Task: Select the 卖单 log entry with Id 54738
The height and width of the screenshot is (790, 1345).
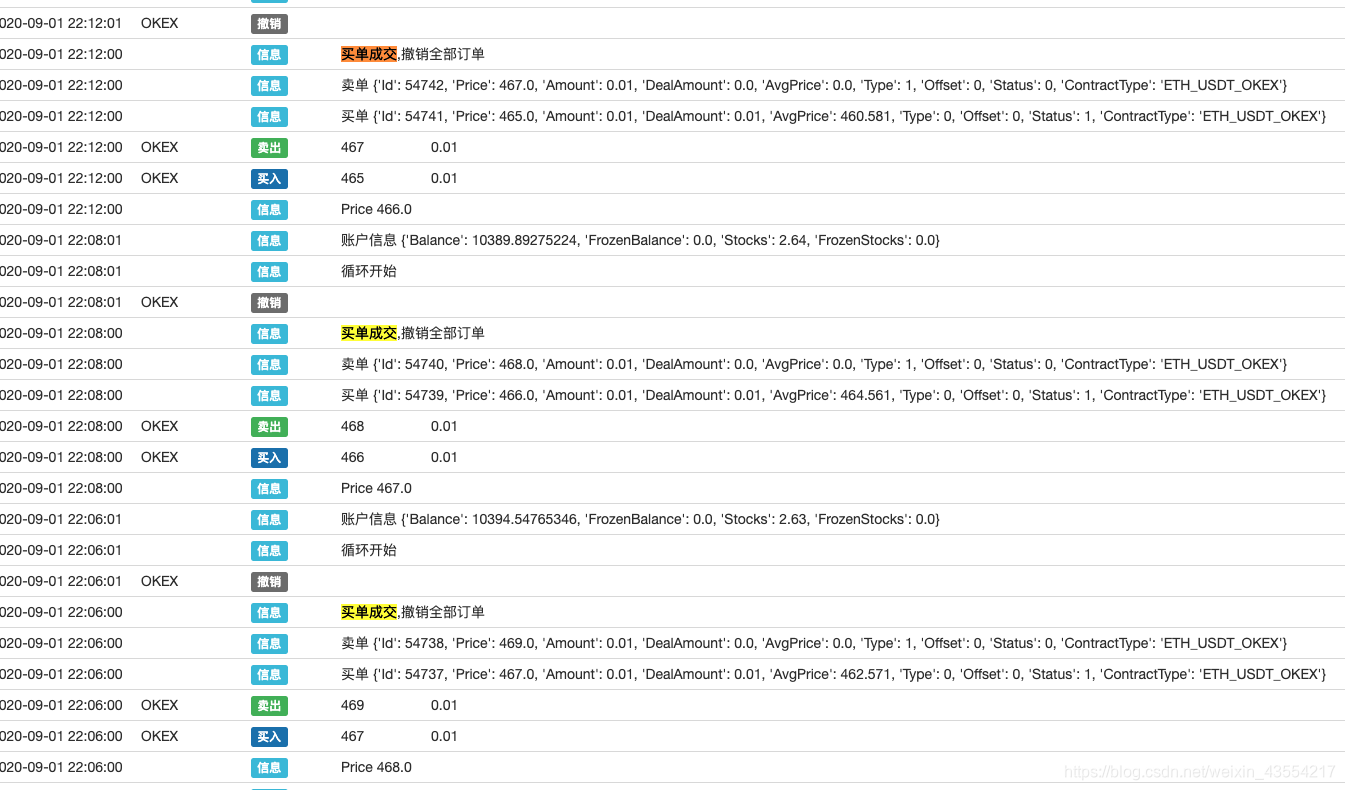Action: point(814,643)
